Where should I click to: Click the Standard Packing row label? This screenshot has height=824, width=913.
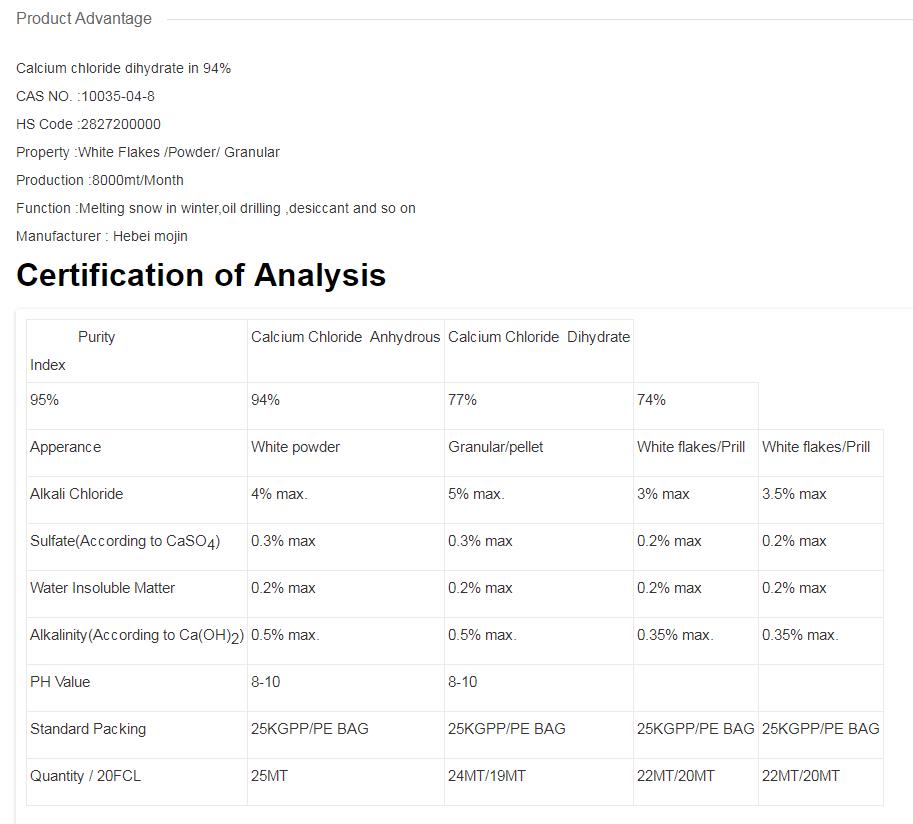tap(88, 729)
